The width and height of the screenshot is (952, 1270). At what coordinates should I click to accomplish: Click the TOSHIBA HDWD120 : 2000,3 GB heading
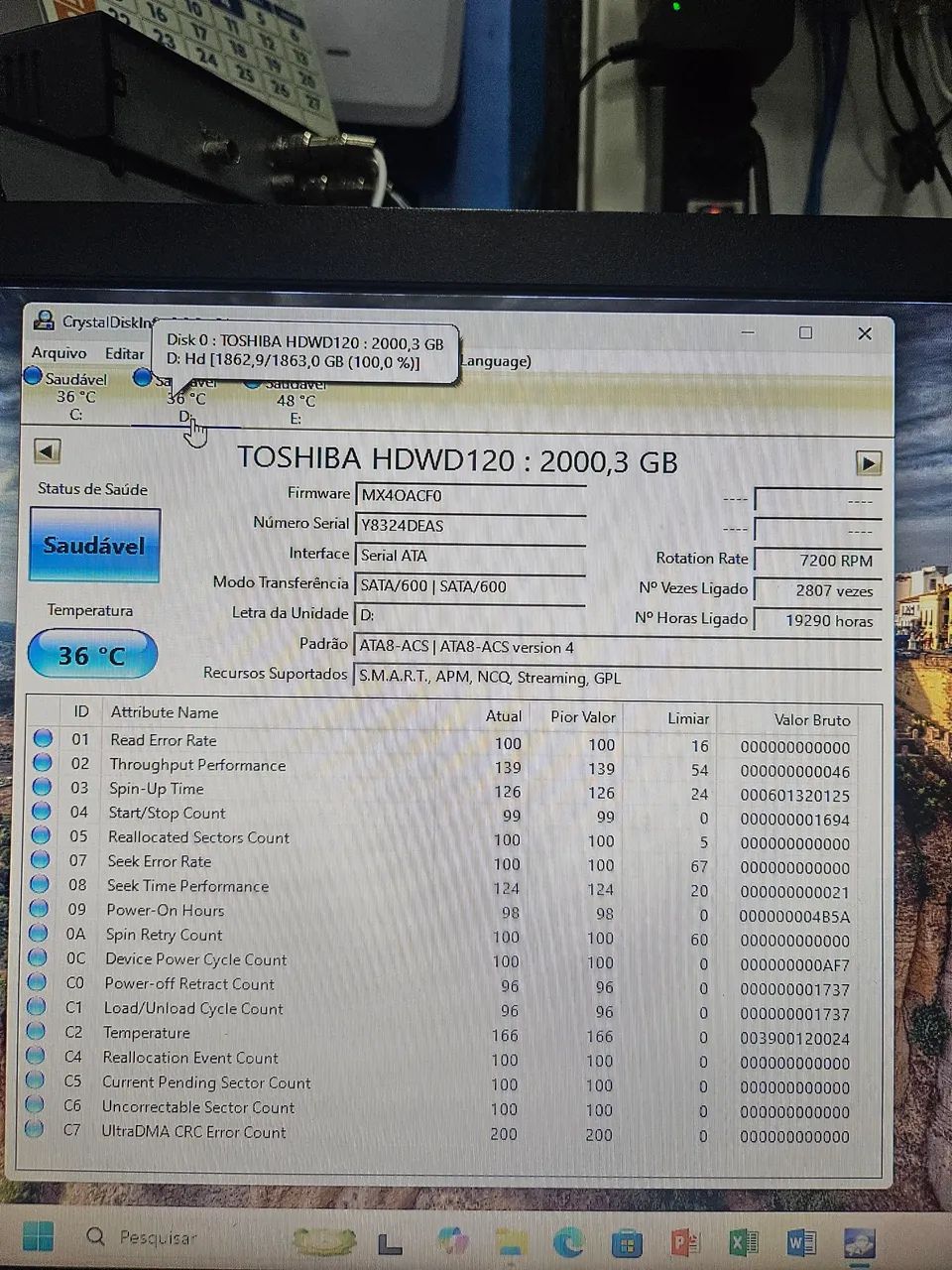457,460
